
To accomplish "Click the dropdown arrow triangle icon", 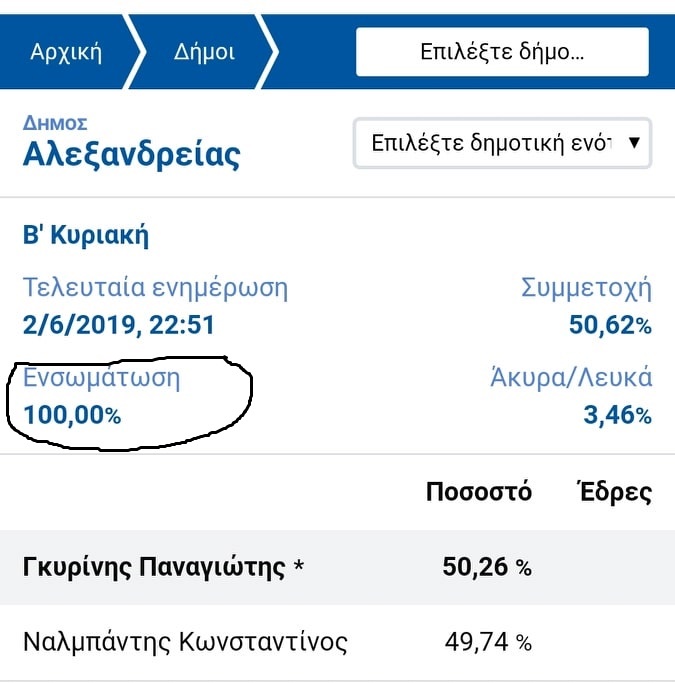I will (x=634, y=142).
